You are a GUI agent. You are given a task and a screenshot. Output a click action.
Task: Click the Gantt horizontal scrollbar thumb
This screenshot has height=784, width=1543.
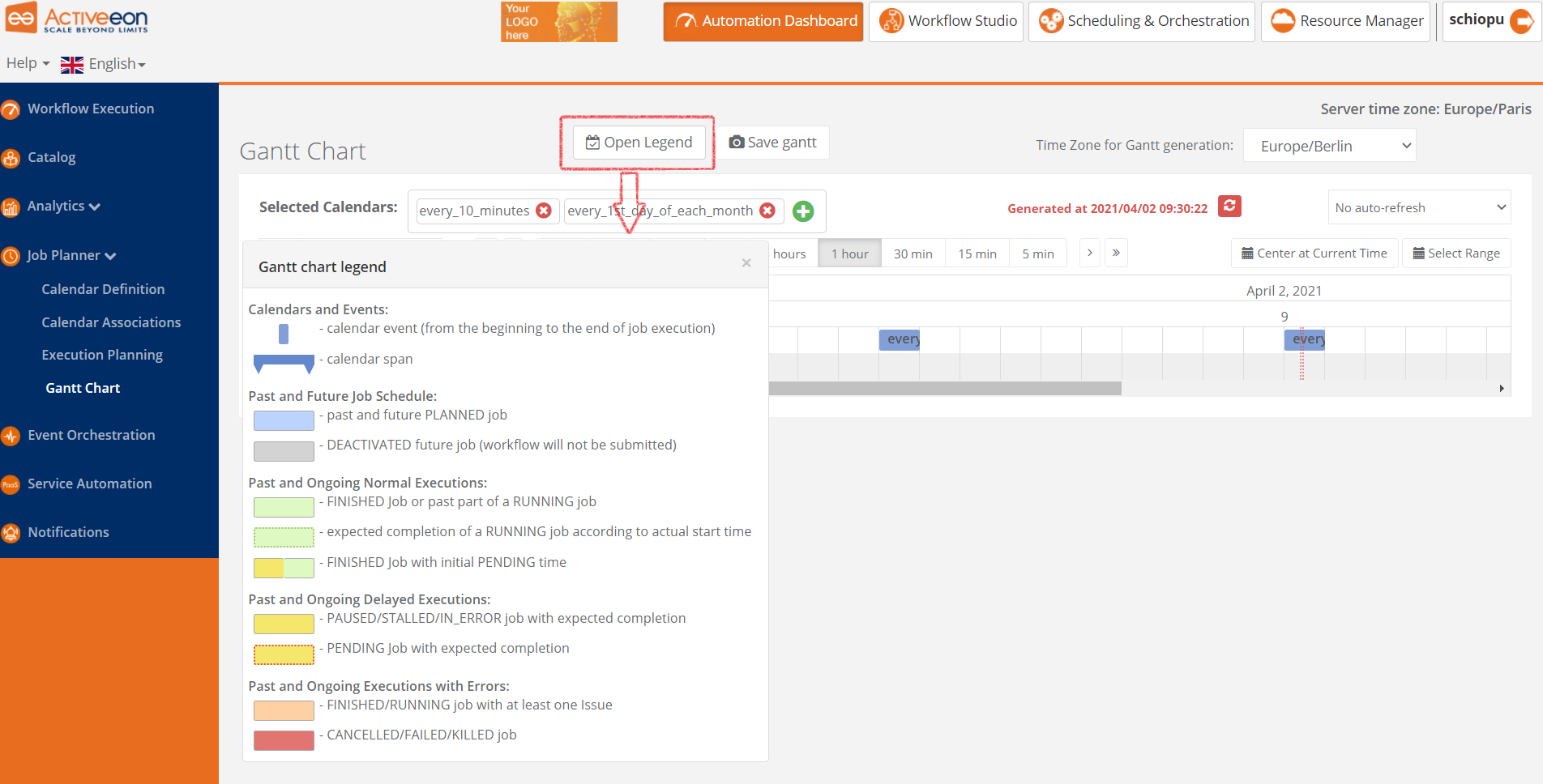tap(945, 389)
